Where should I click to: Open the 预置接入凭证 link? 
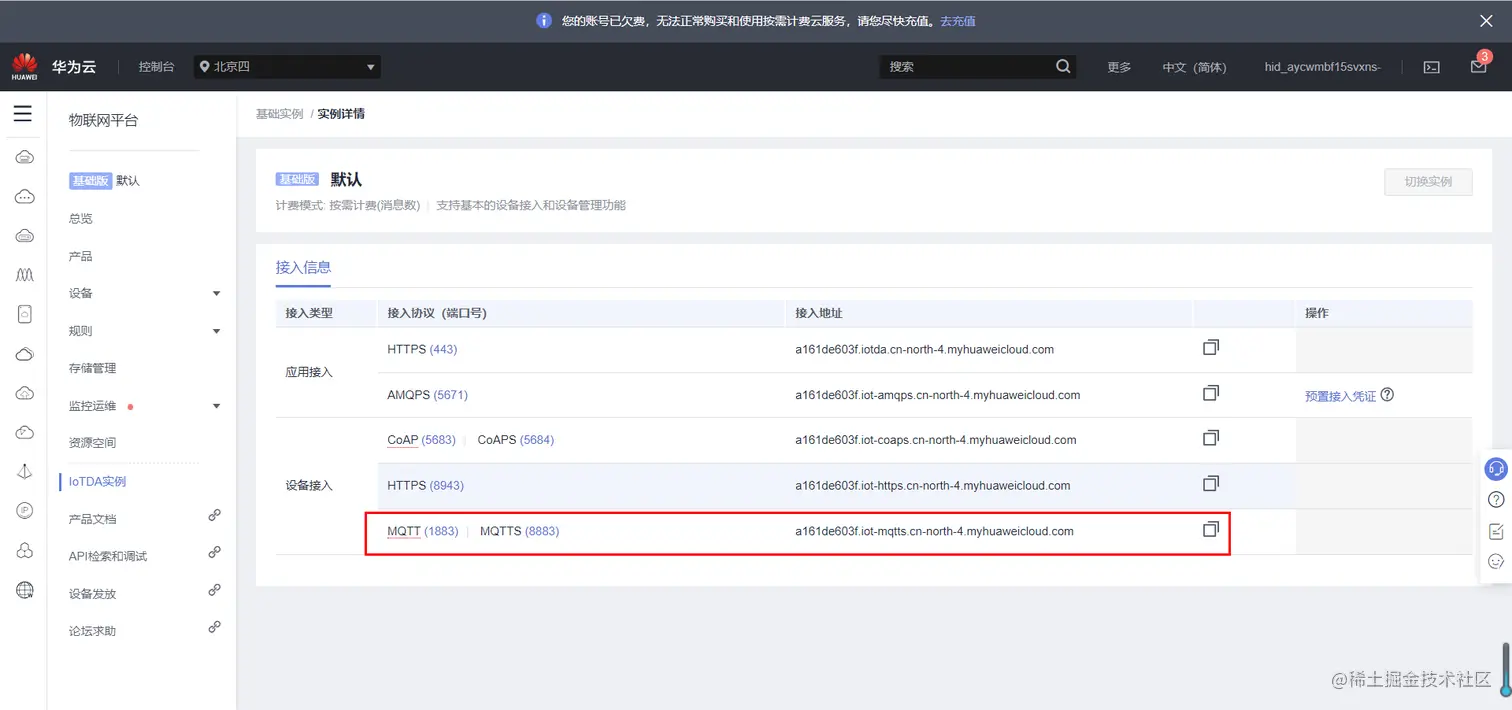pos(1341,396)
